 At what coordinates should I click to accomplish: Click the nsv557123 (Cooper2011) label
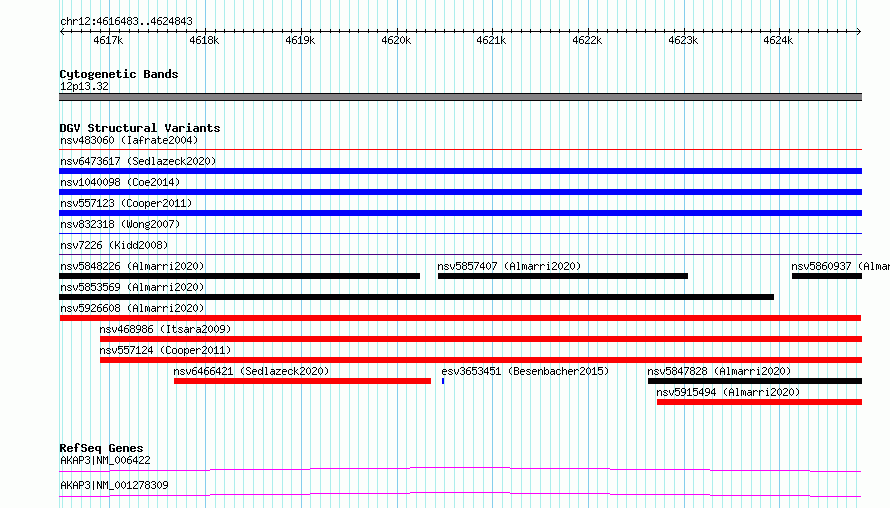(x=126, y=203)
